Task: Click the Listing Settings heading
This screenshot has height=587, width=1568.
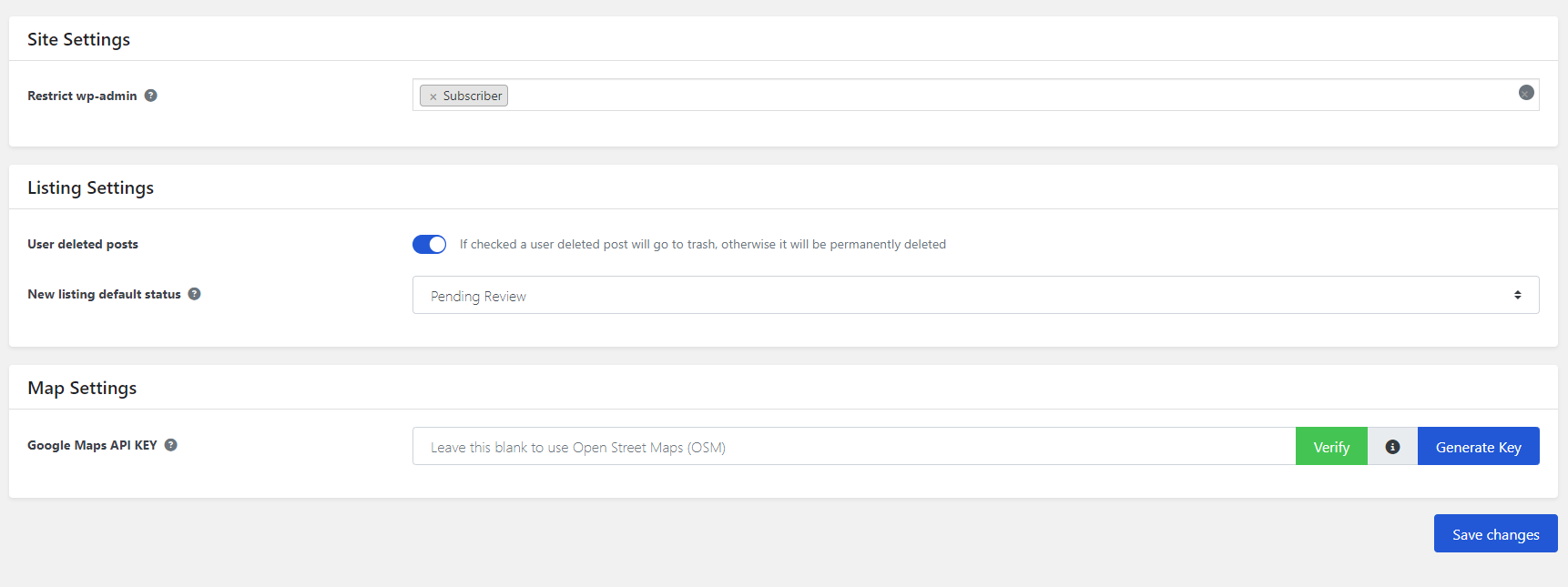Action: (x=90, y=187)
